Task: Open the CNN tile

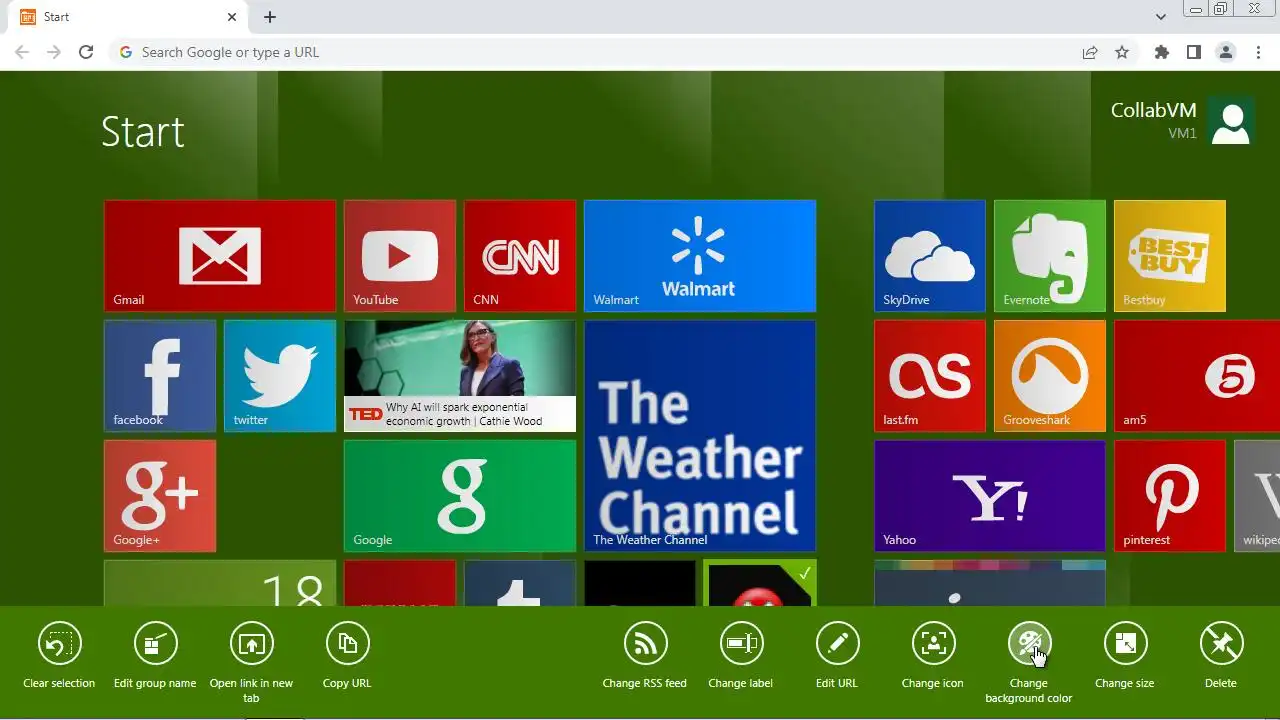Action: pyautogui.click(x=520, y=256)
